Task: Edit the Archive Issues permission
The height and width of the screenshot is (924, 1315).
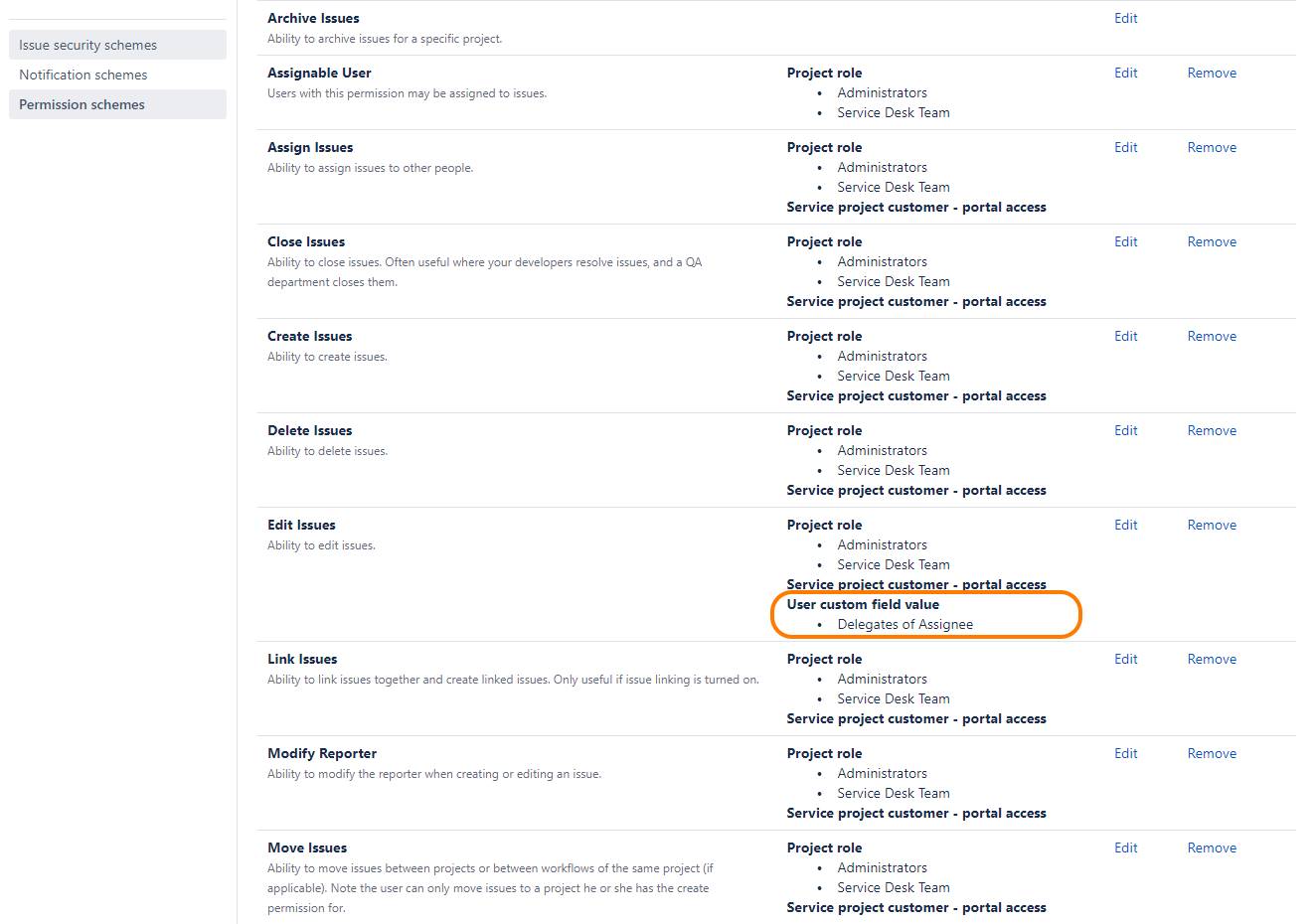Action: (1125, 18)
